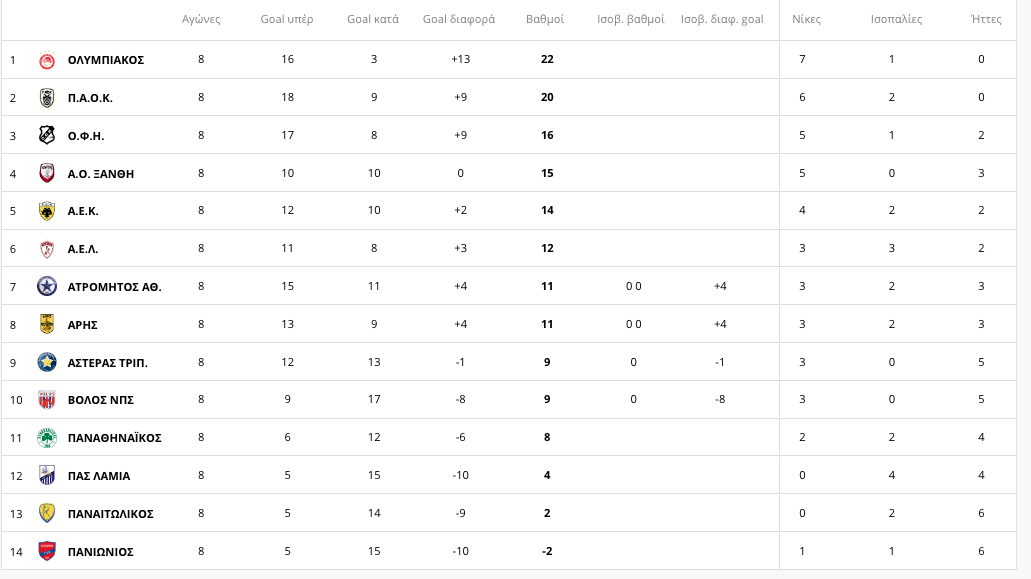Click the ΑΣΤΕΡΑΣ ΤΡΙΠ. star crest

(47, 362)
